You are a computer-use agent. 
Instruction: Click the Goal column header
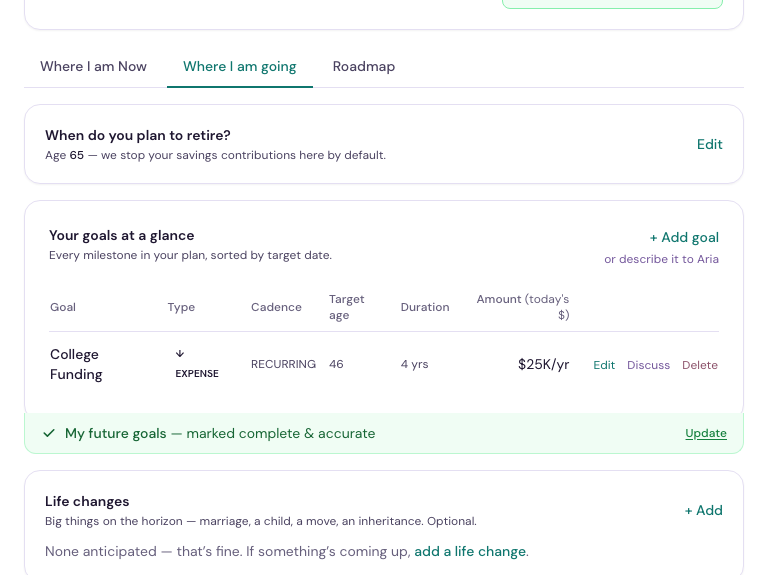(x=63, y=307)
